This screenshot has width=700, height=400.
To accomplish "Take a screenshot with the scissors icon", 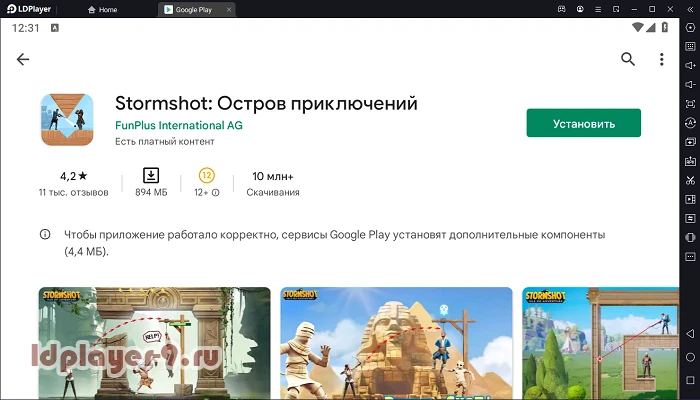I will 690,180.
